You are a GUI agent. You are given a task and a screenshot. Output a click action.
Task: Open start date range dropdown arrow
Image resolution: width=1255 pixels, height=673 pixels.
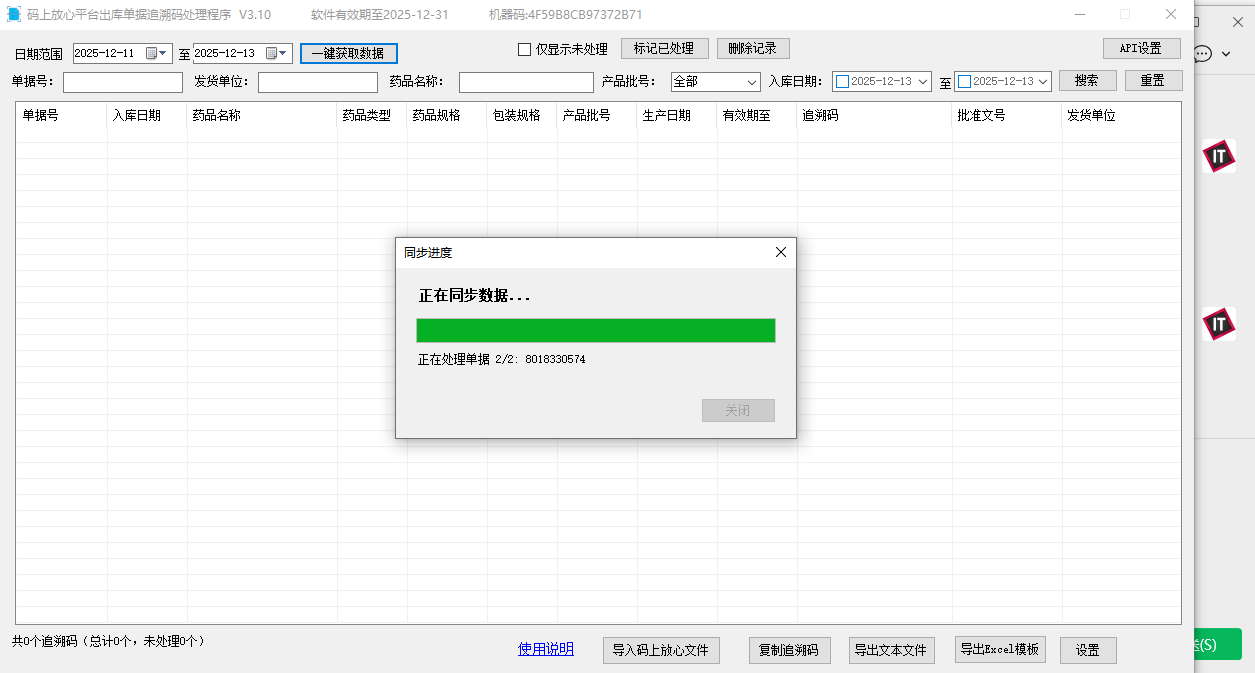click(x=164, y=53)
